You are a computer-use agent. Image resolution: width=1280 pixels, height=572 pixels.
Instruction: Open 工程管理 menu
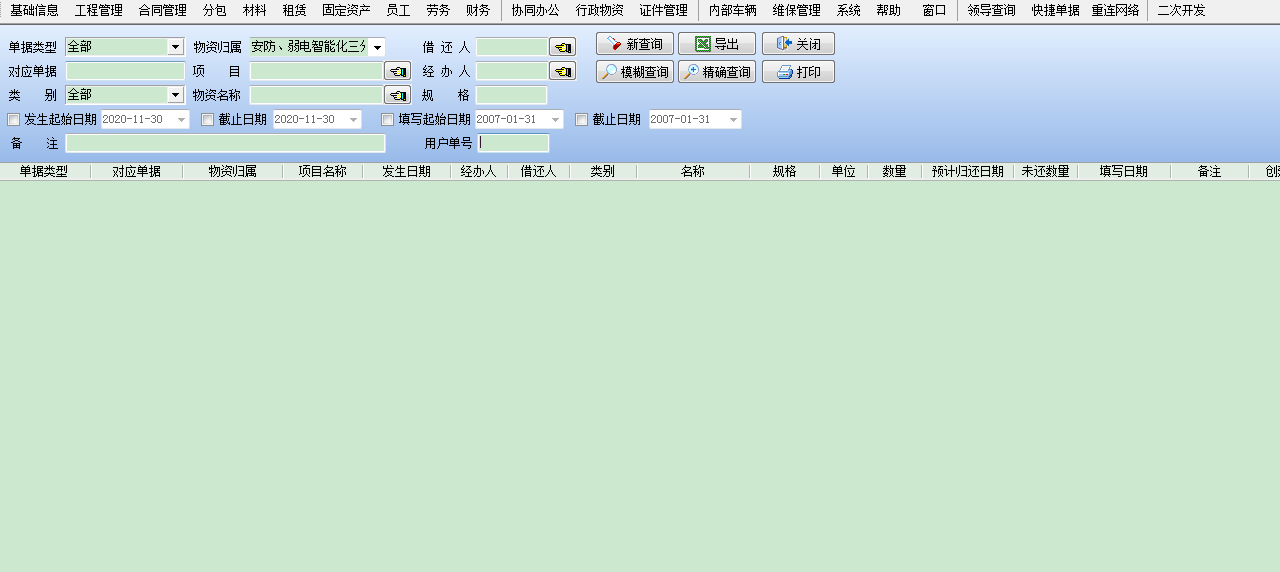[99, 11]
